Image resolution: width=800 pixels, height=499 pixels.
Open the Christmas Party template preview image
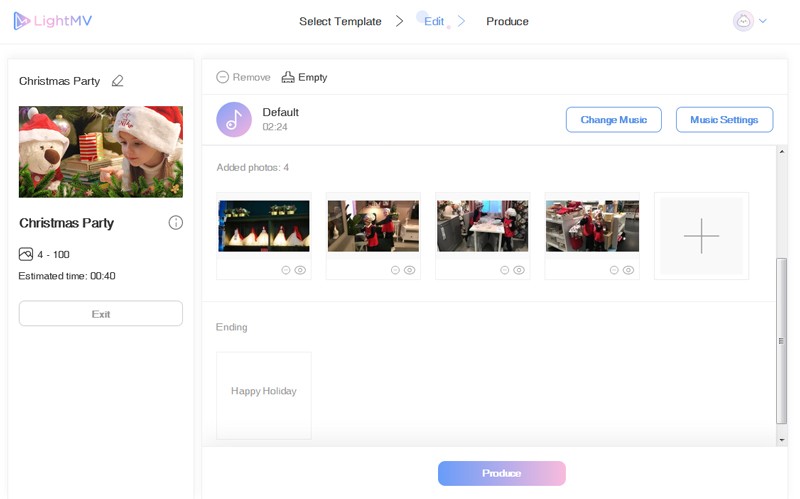point(101,152)
